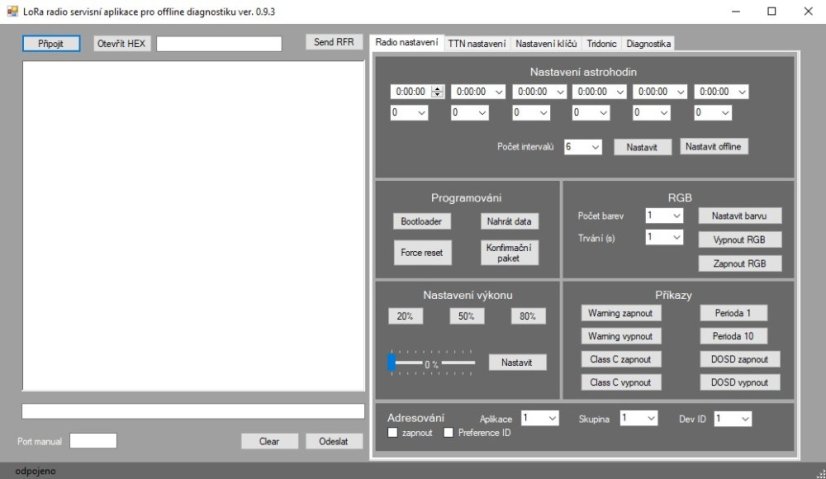Click the Nastavit offline button
The image size is (826, 479).
(x=713, y=146)
